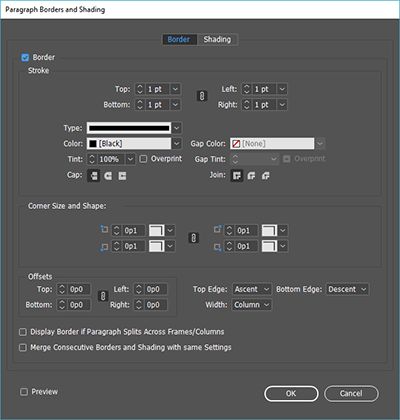400x420 pixels.
Task: Uncheck the Border checkbox
Action: [x=25, y=57]
